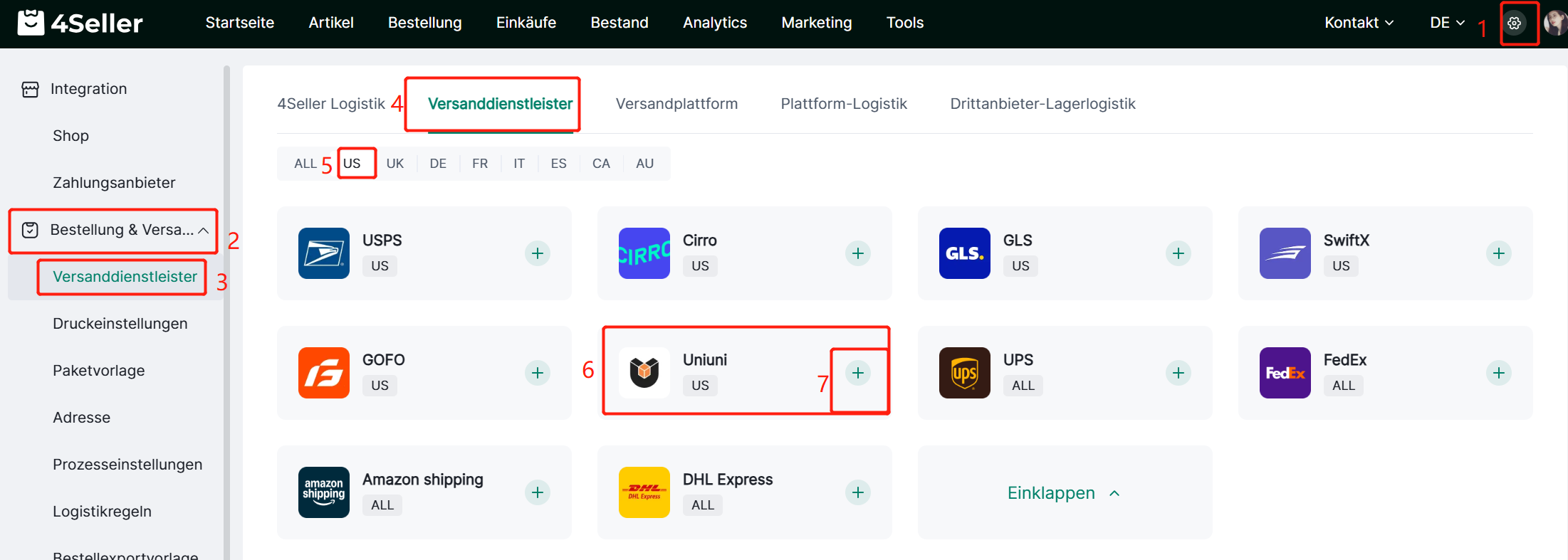Click the 4Seller logo
Image resolution: width=1568 pixels, height=560 pixels.
80,23
